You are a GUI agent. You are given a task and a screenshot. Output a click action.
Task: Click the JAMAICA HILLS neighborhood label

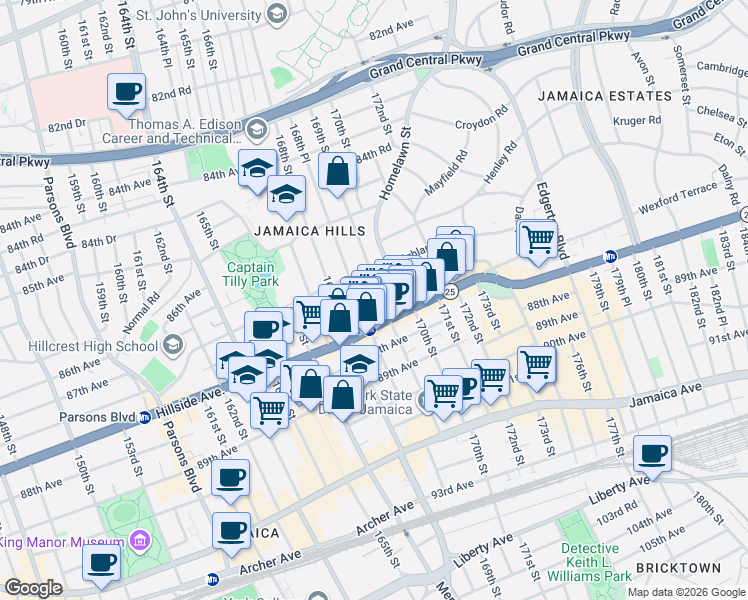point(310,231)
